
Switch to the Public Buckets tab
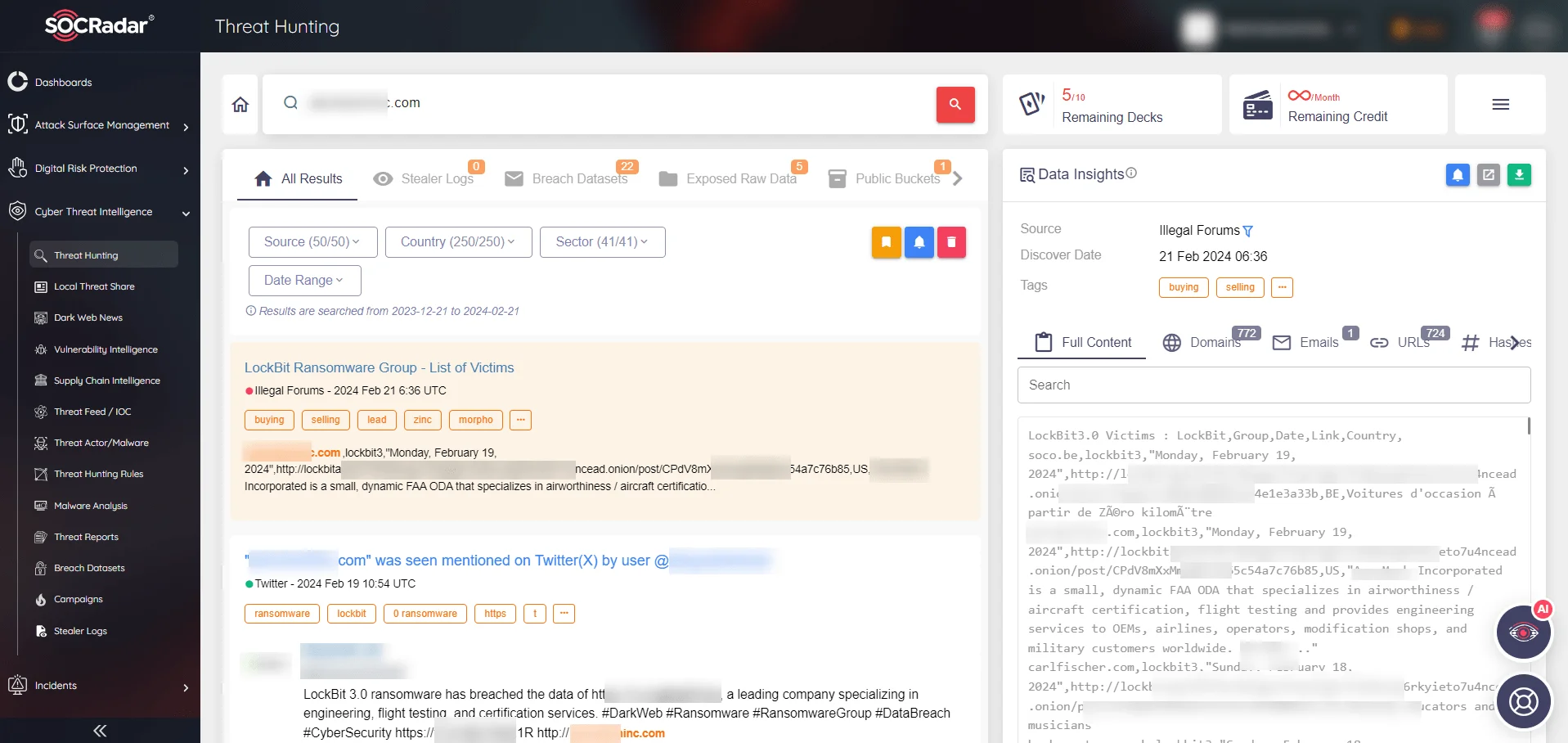(x=884, y=178)
